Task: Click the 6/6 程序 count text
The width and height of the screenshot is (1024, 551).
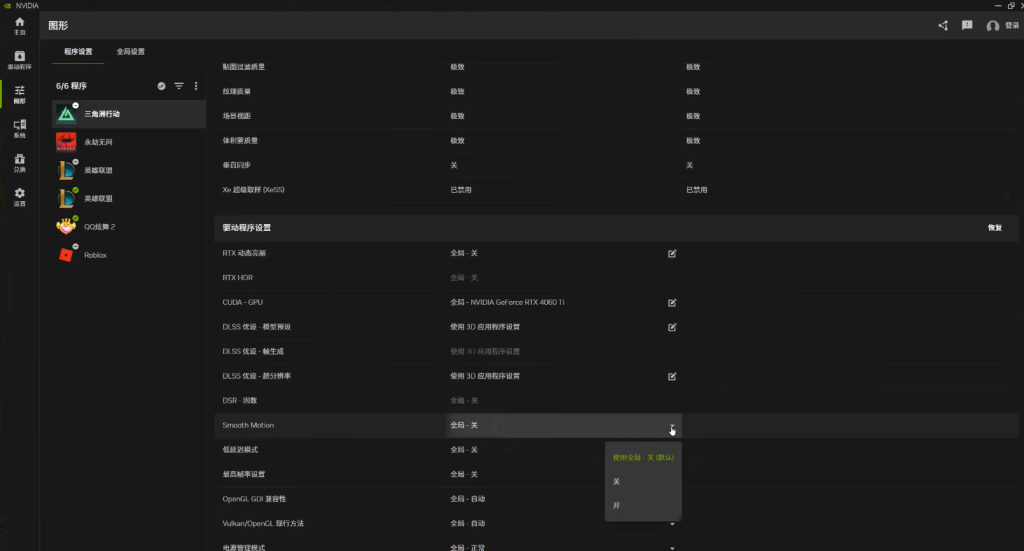Action: (71, 86)
